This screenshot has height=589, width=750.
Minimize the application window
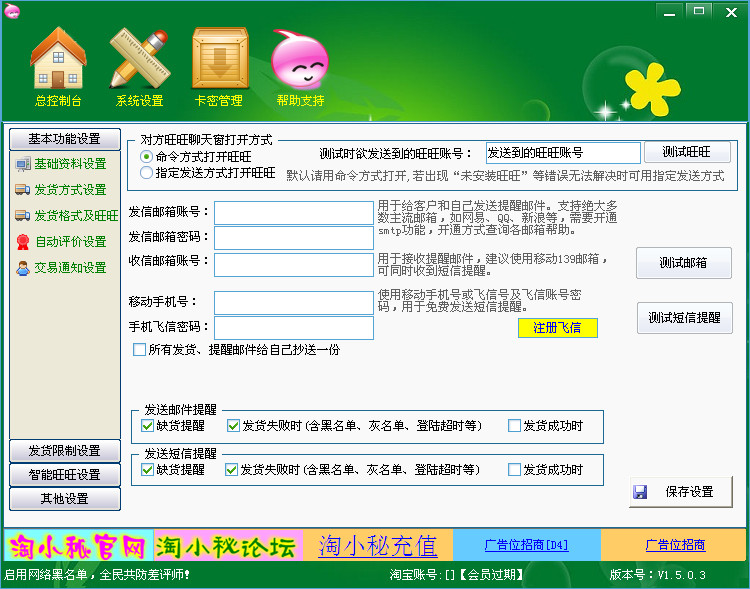tap(670, 11)
